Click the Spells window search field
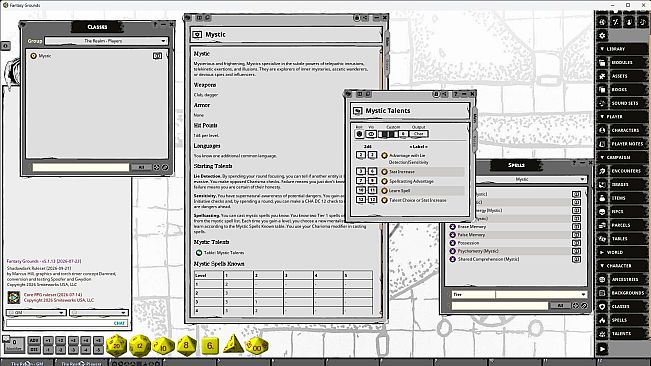Image resolution: width=651 pixels, height=366 pixels. coord(500,305)
